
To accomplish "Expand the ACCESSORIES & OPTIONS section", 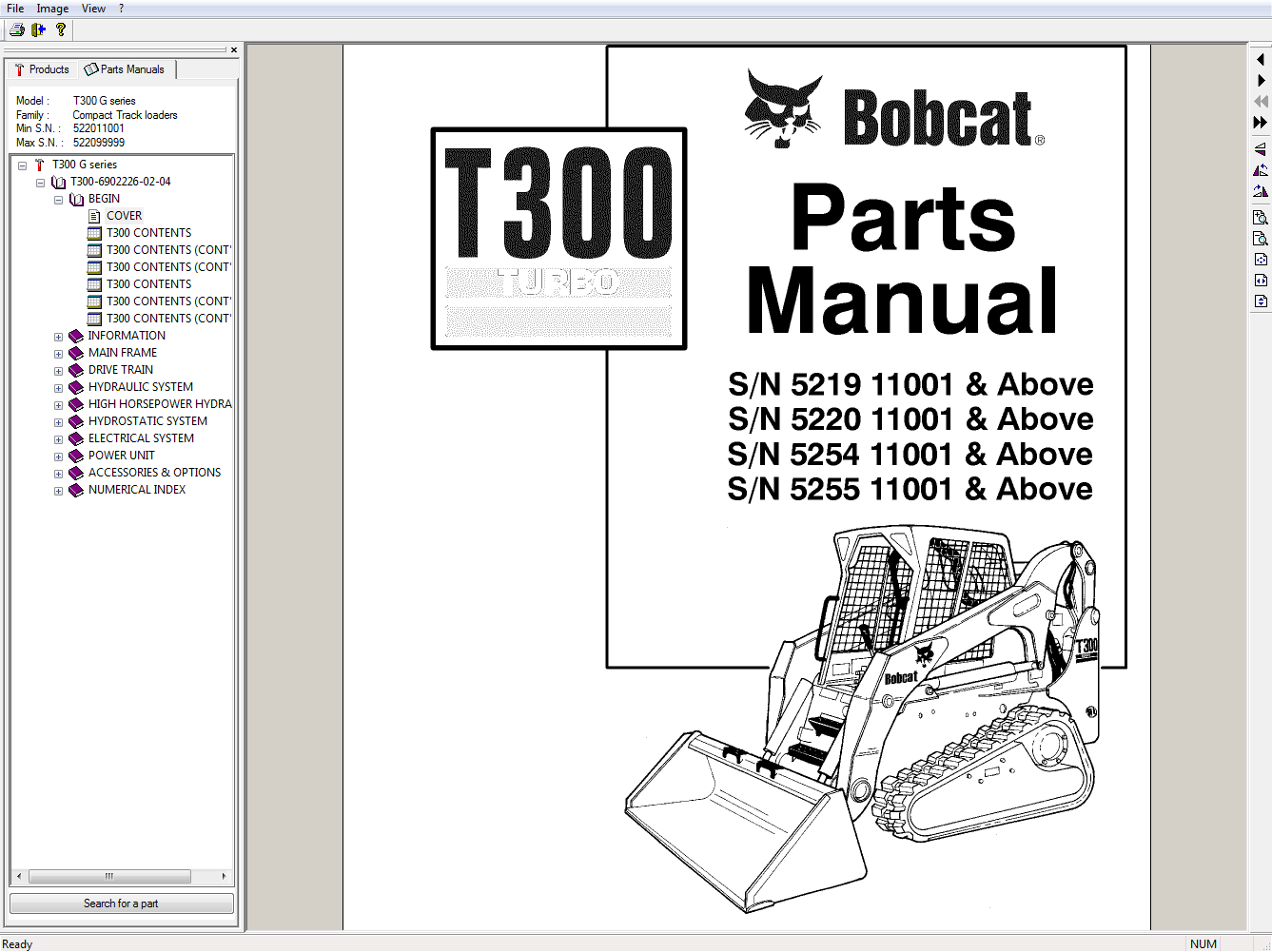I will pos(58,474).
